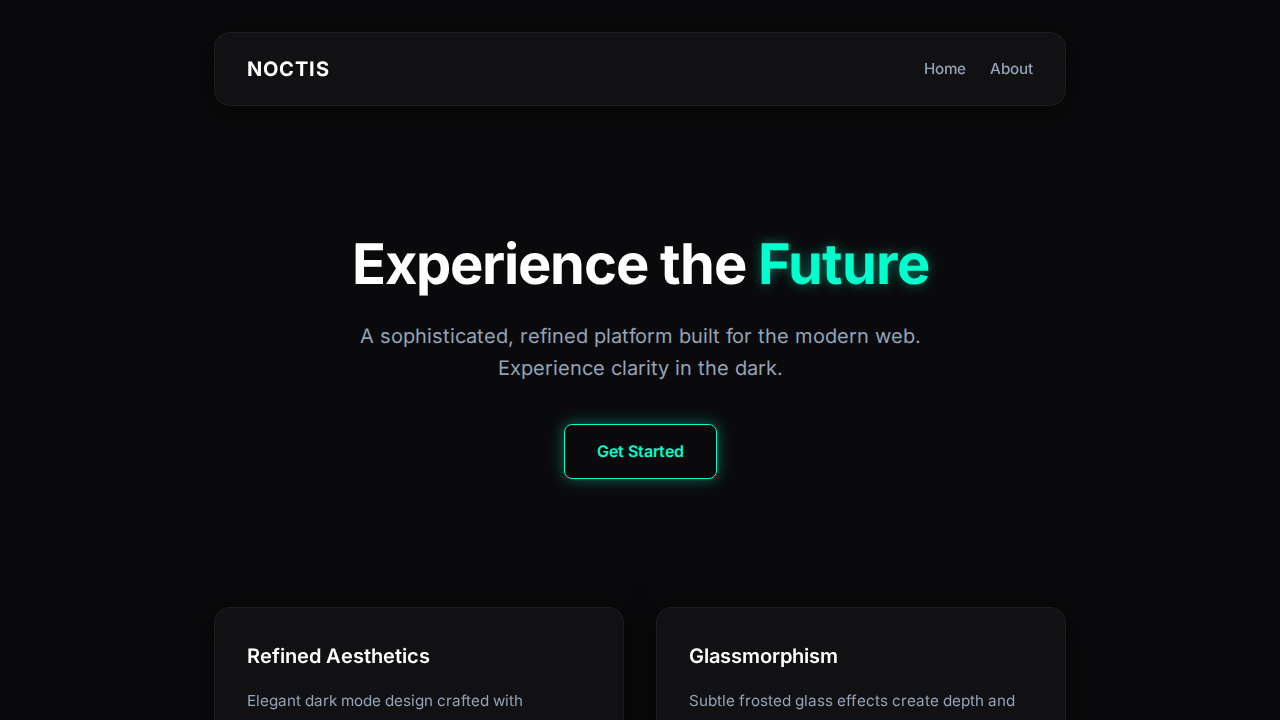Click the word "sophisticated" in the subtitle
Viewport: 1280px width, 720px height.
pos(444,336)
